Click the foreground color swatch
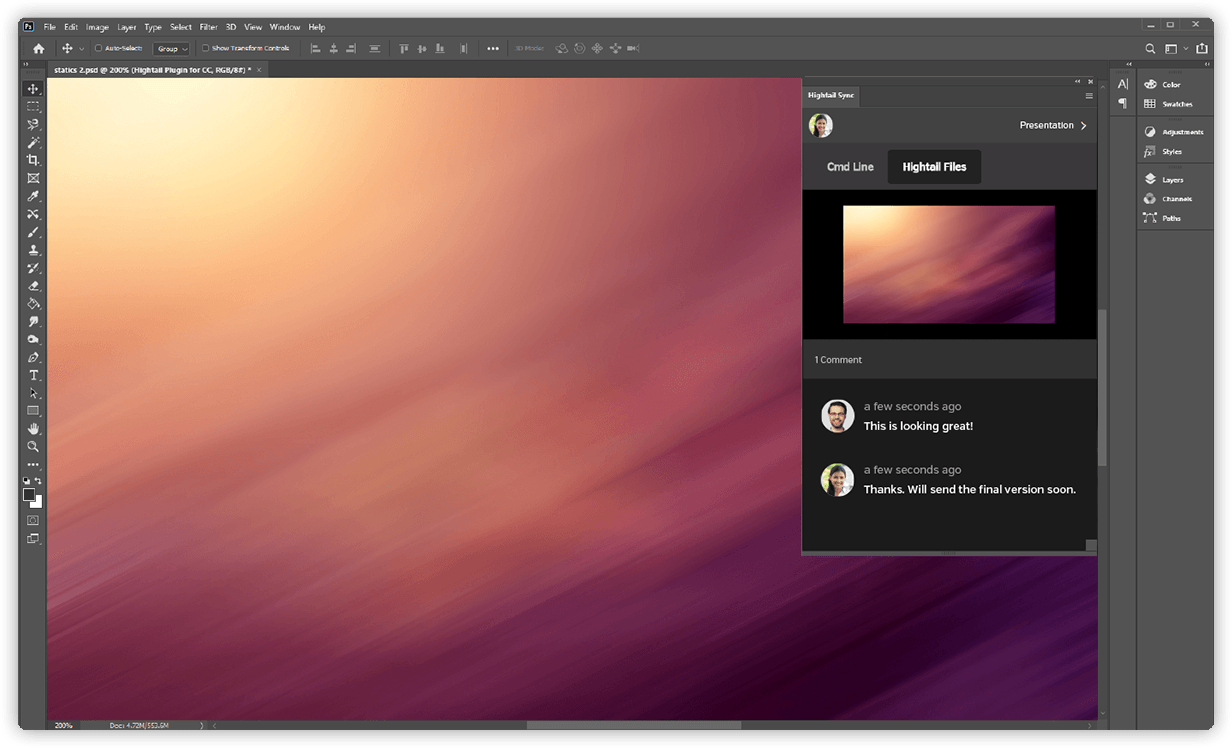 pyautogui.click(x=30, y=494)
